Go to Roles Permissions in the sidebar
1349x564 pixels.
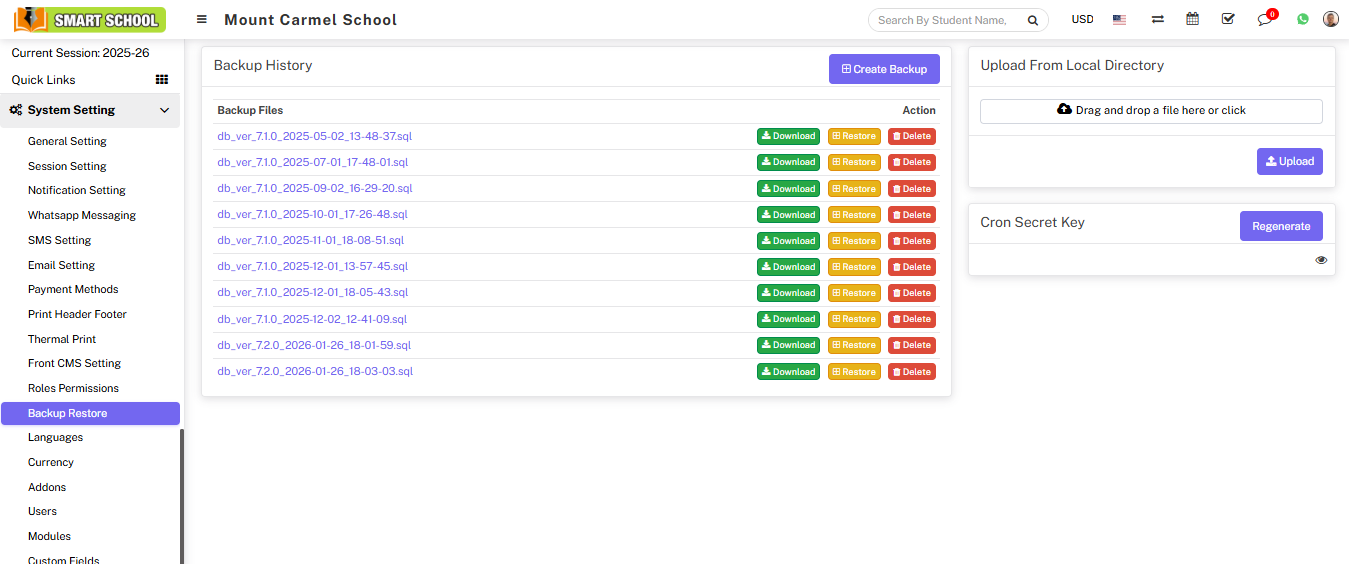[x=73, y=388]
